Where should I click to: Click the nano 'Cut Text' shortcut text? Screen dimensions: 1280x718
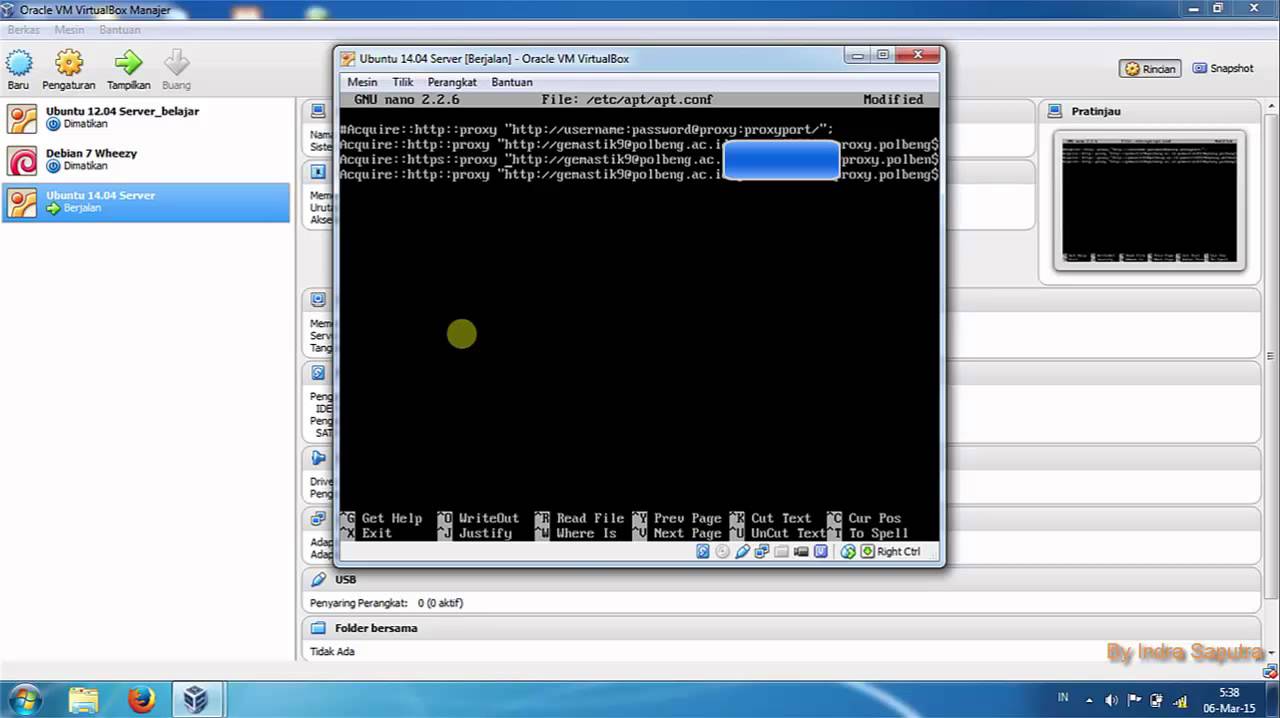[781, 518]
